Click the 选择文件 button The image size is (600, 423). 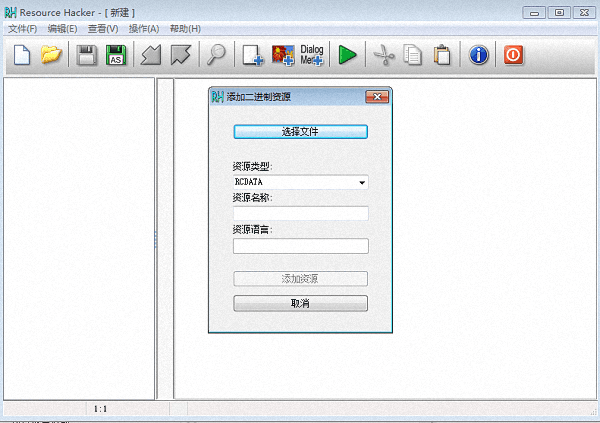pyautogui.click(x=300, y=132)
